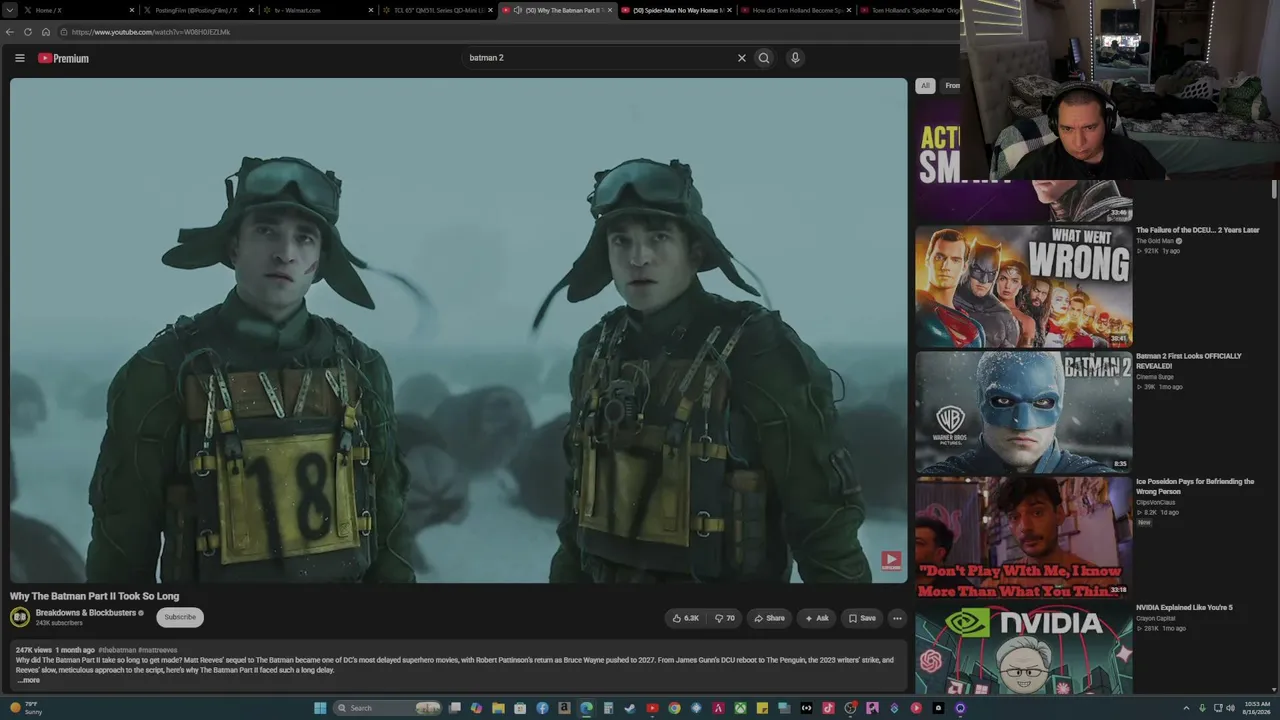Click the page vertical scrollbar

click(x=1274, y=190)
